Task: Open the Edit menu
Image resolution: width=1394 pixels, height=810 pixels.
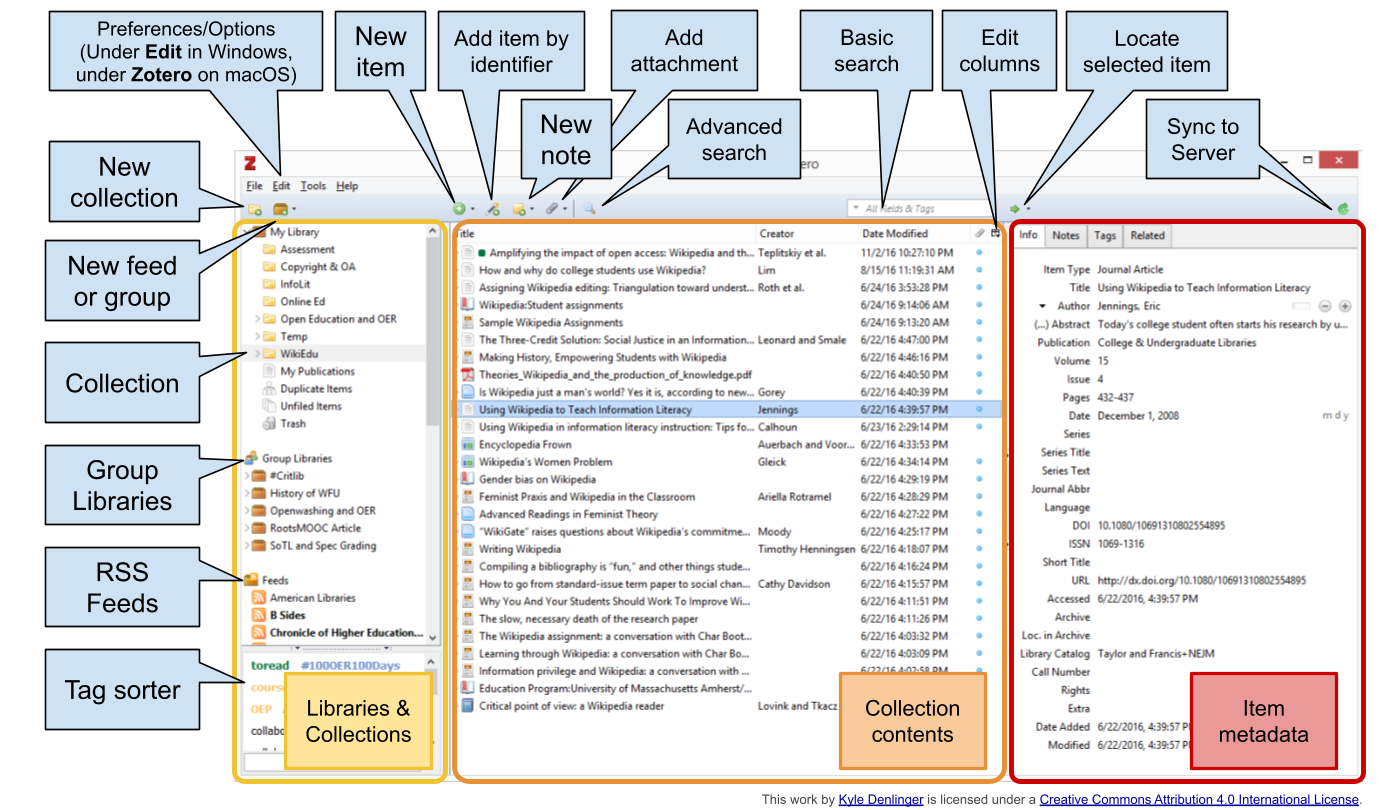Action: tap(281, 186)
